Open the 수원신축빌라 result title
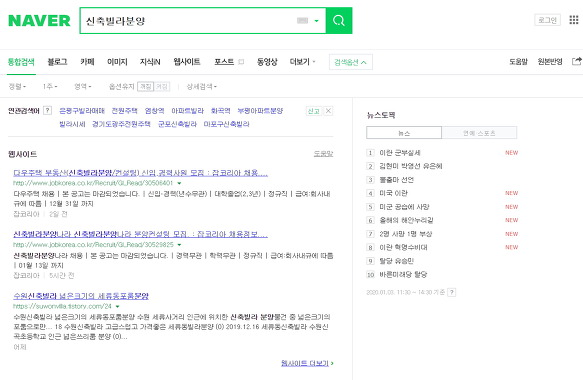 (81, 296)
